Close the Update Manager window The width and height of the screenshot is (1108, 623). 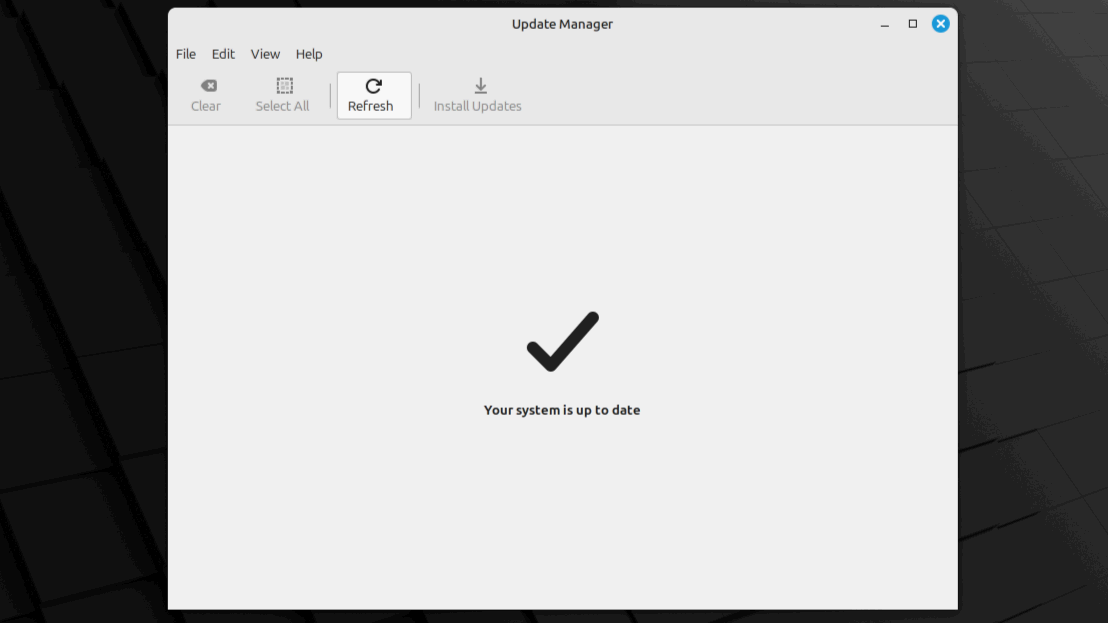[940, 24]
